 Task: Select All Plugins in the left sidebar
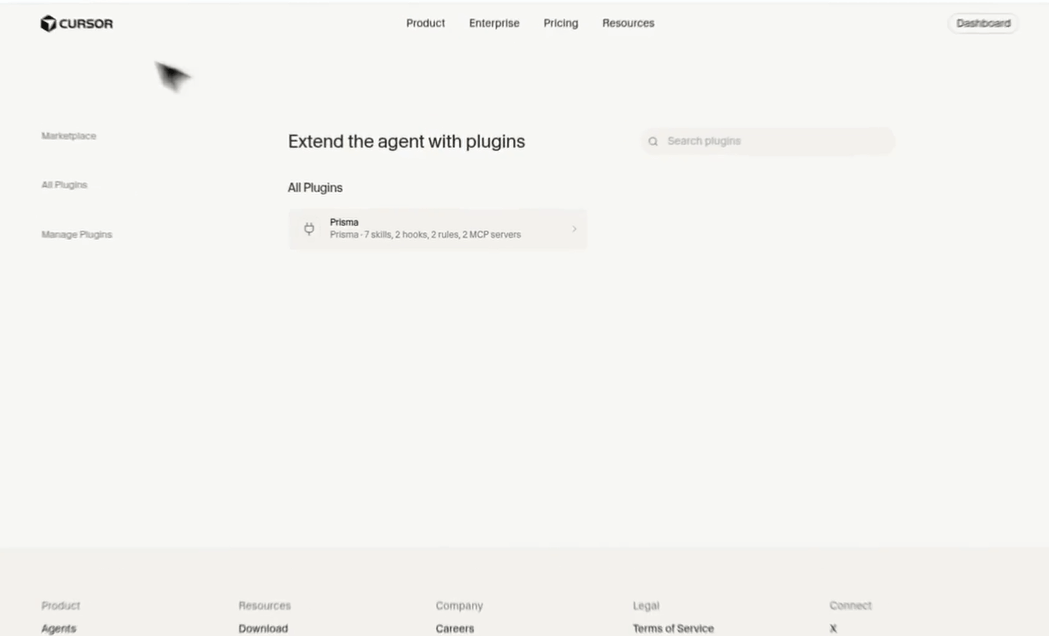(x=64, y=185)
